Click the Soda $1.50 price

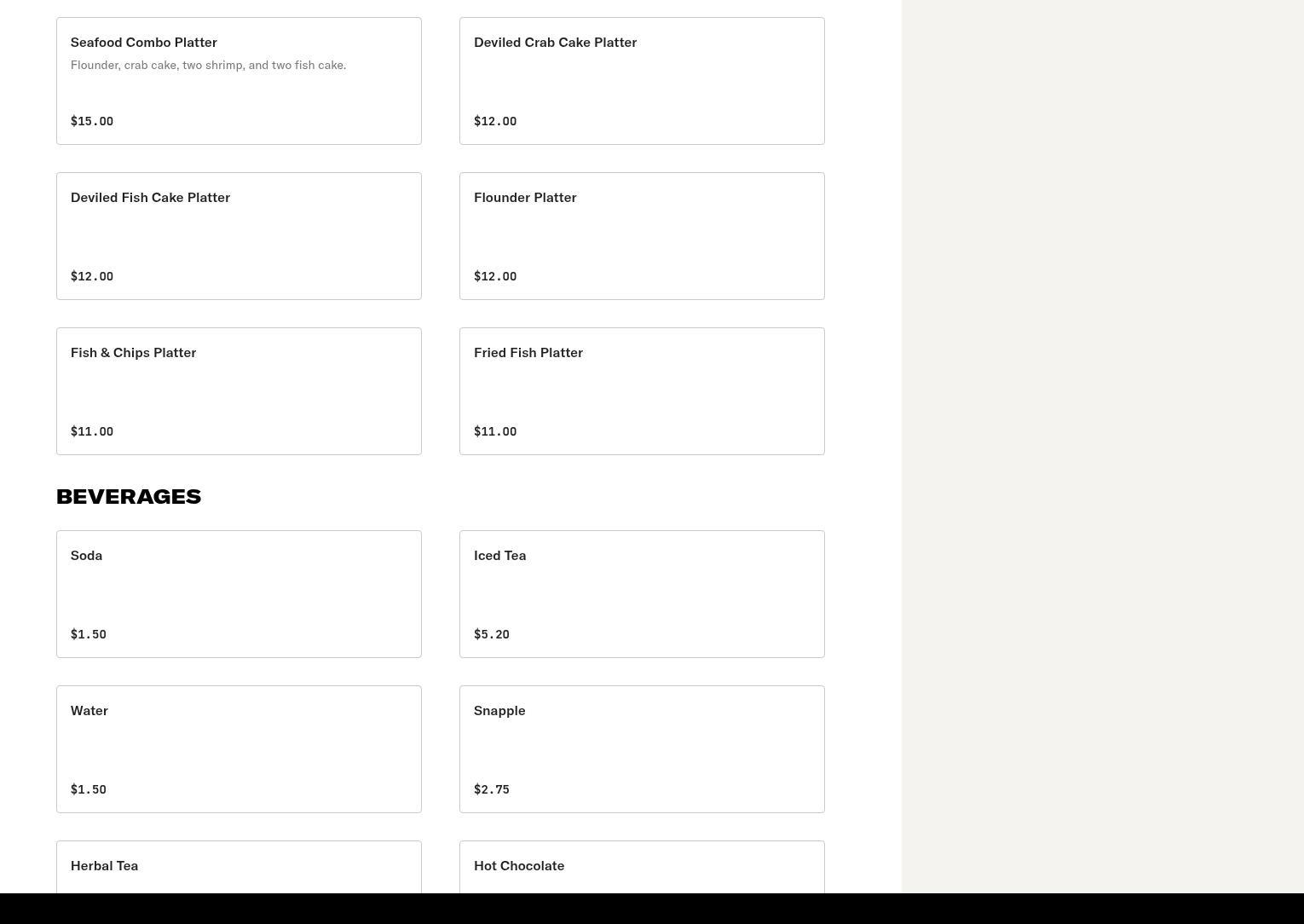click(x=89, y=634)
